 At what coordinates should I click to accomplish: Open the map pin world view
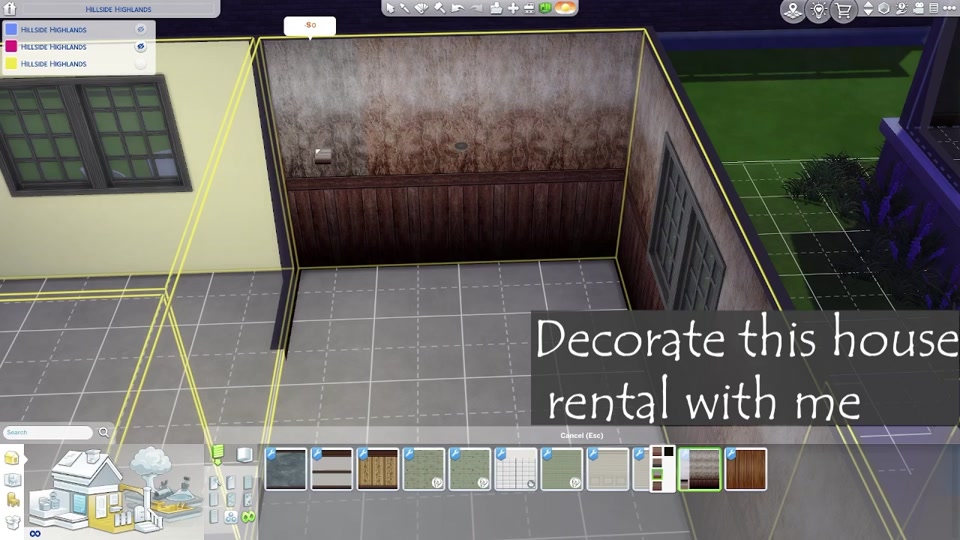pos(793,10)
